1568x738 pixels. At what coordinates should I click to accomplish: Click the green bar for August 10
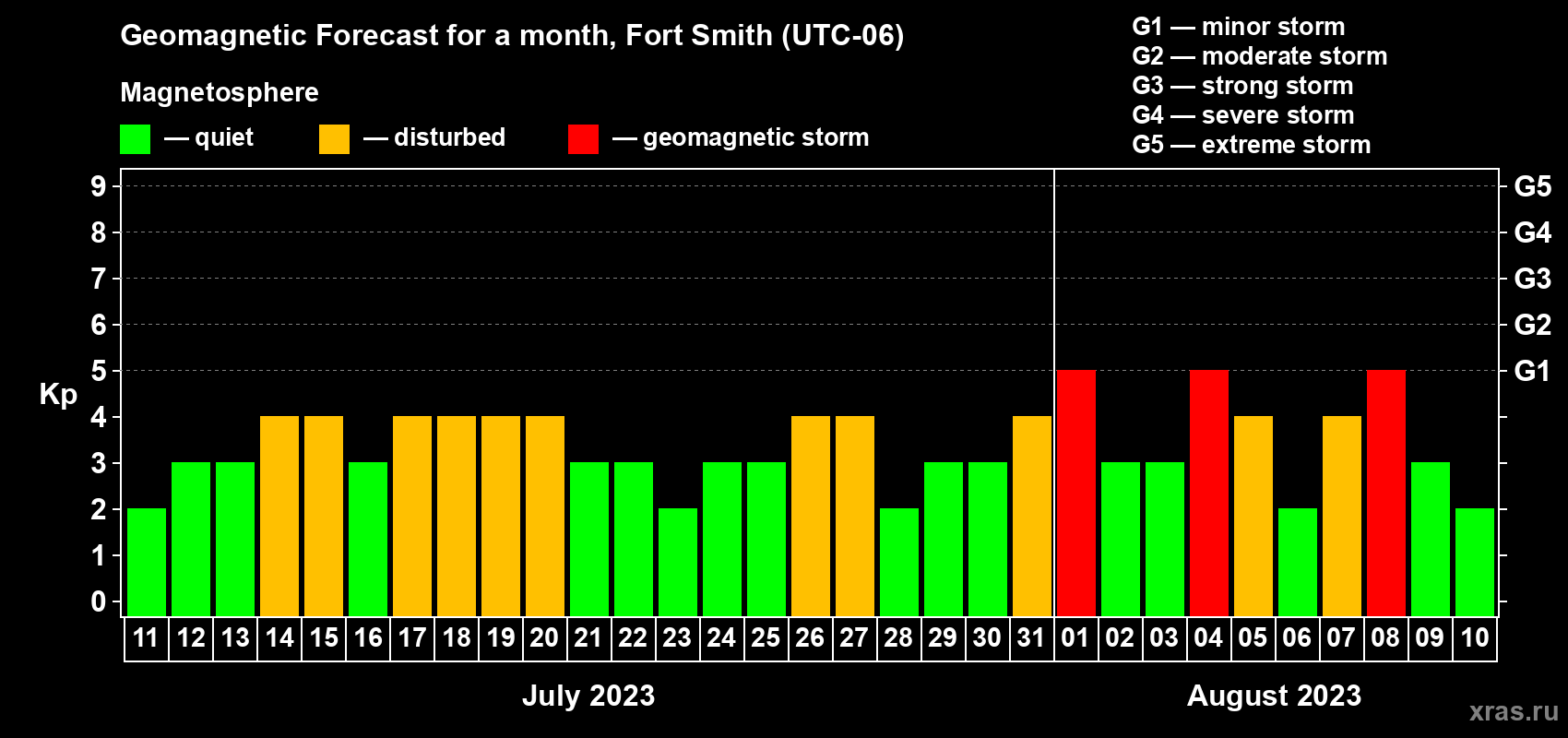[1475, 563]
